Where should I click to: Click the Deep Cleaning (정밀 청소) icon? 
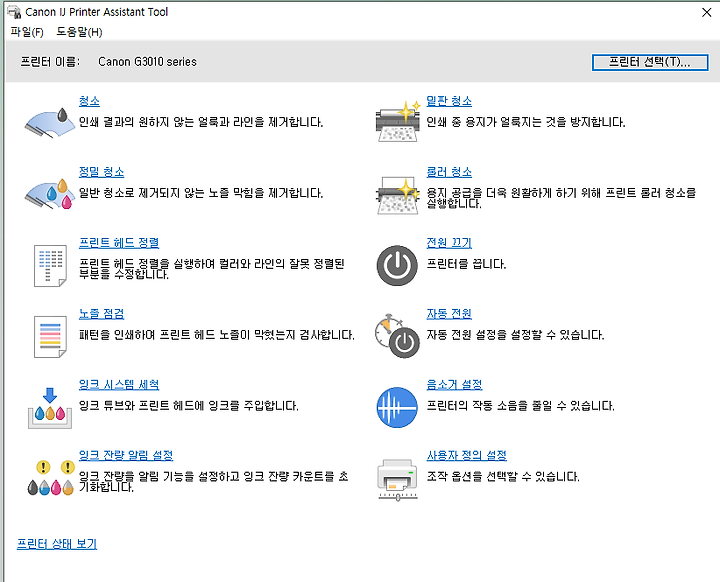click(x=50, y=194)
